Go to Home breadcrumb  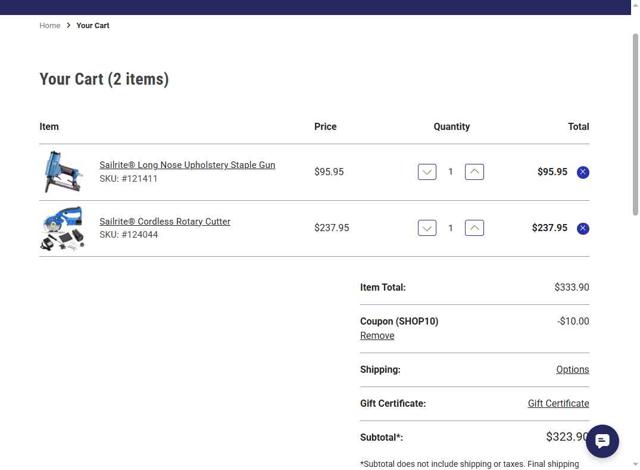(50, 25)
